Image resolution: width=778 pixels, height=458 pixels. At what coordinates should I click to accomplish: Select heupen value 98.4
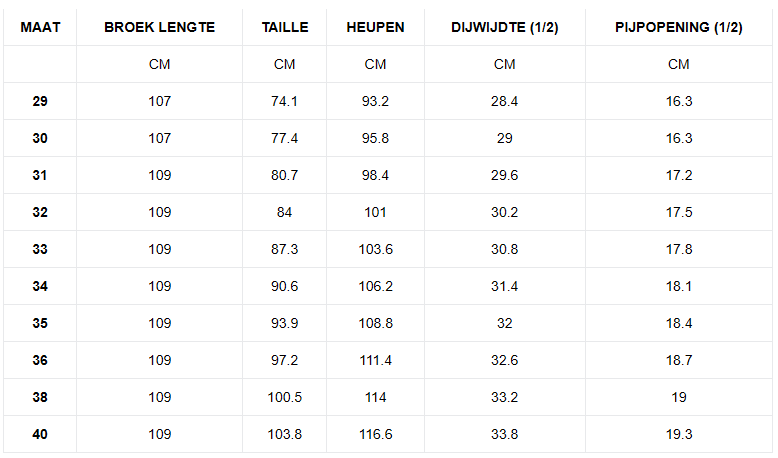pyautogui.click(x=375, y=175)
